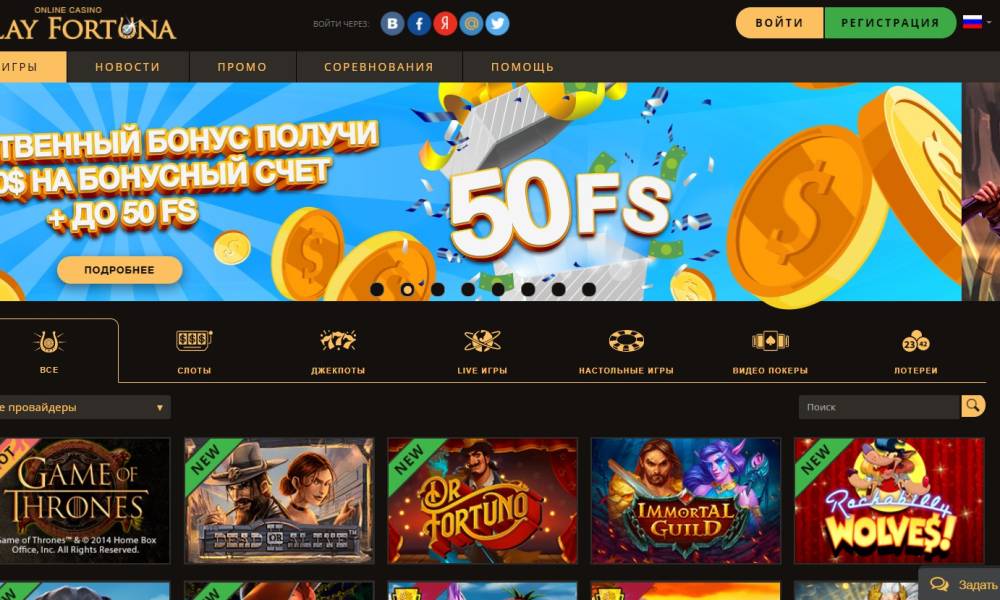Open the Russian flag language dropdown
The image size is (1000, 600).
click(977, 22)
